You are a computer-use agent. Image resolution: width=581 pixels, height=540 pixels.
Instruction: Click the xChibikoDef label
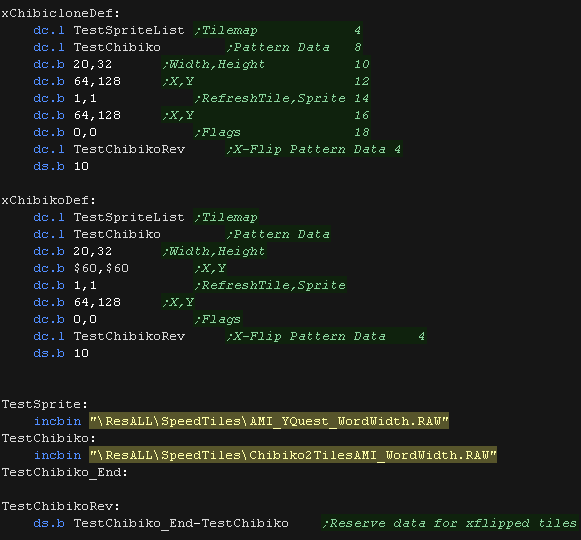[49, 201]
